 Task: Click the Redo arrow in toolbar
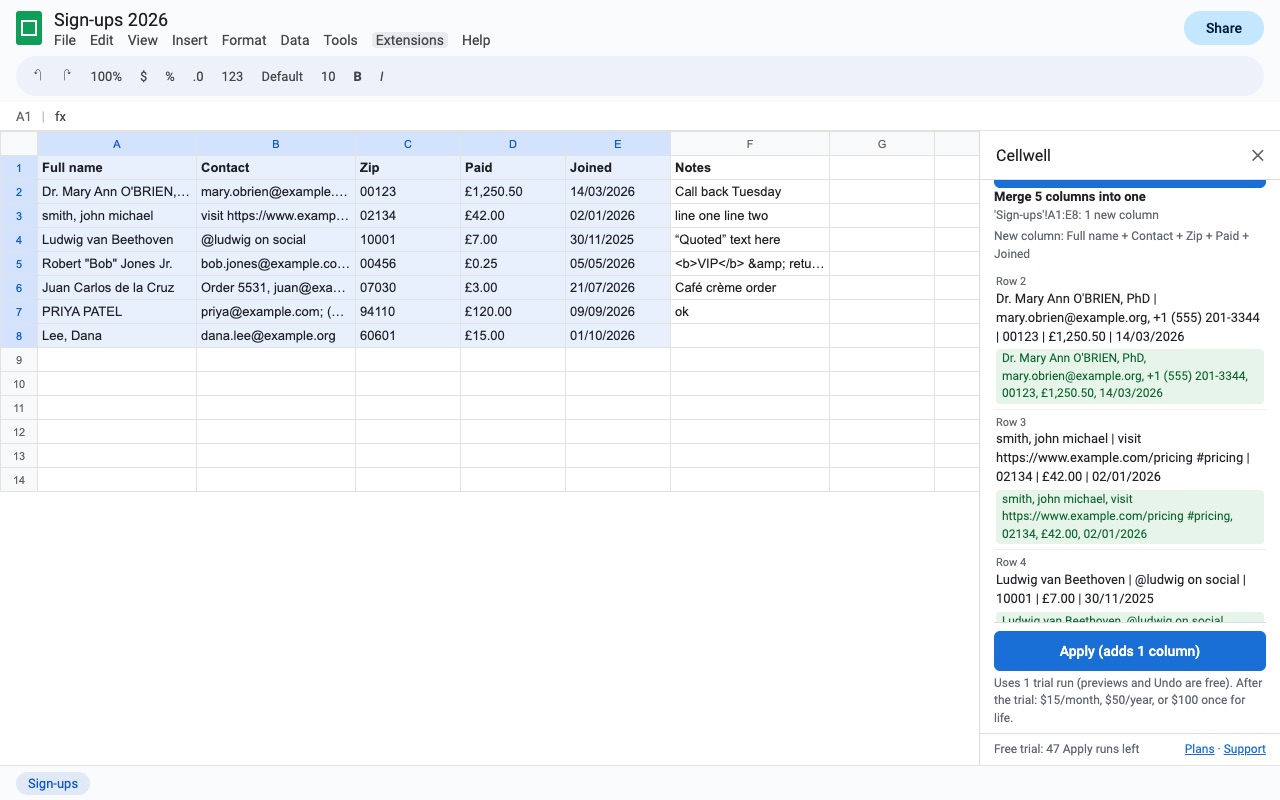point(67,76)
